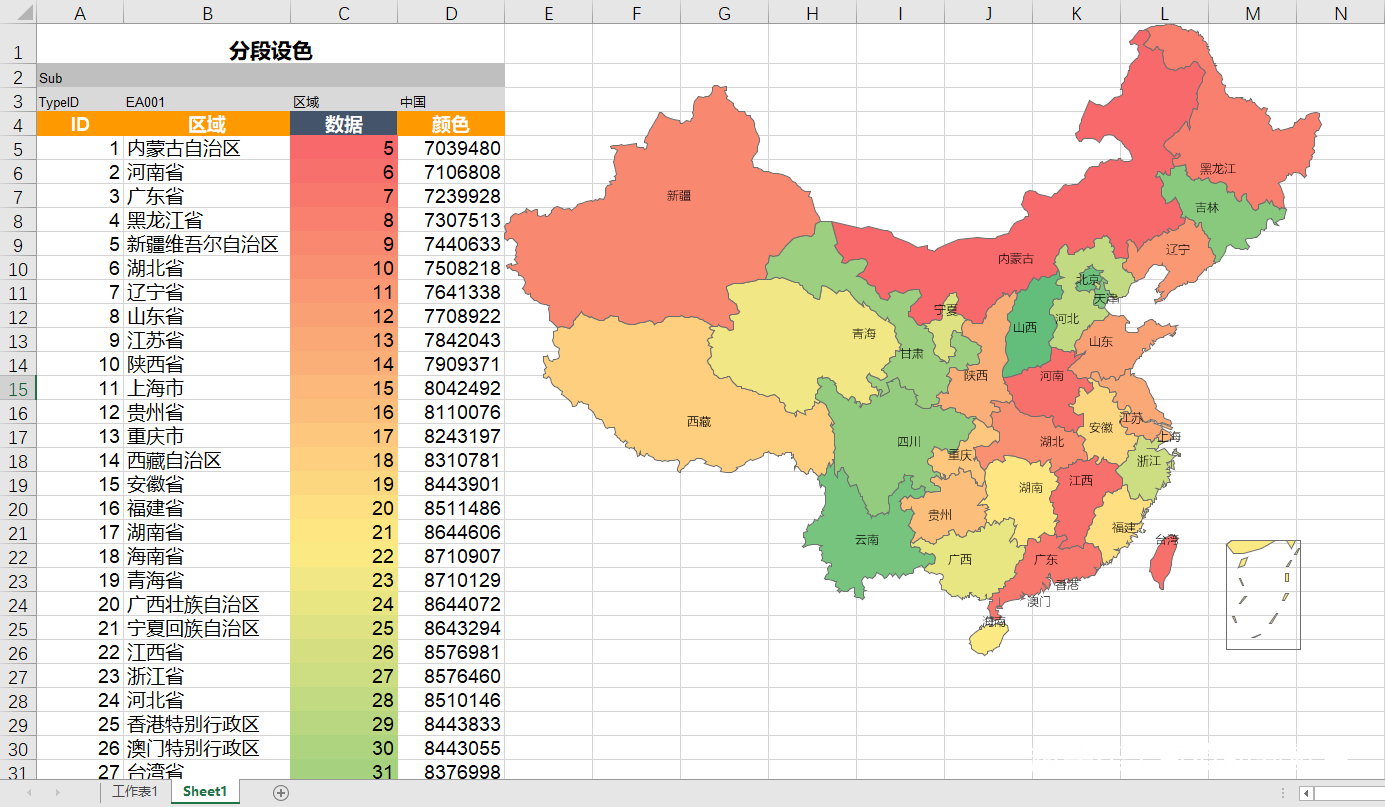The height and width of the screenshot is (807, 1385).
Task: Select the Sheet1 sheet tab
Action: tap(204, 790)
